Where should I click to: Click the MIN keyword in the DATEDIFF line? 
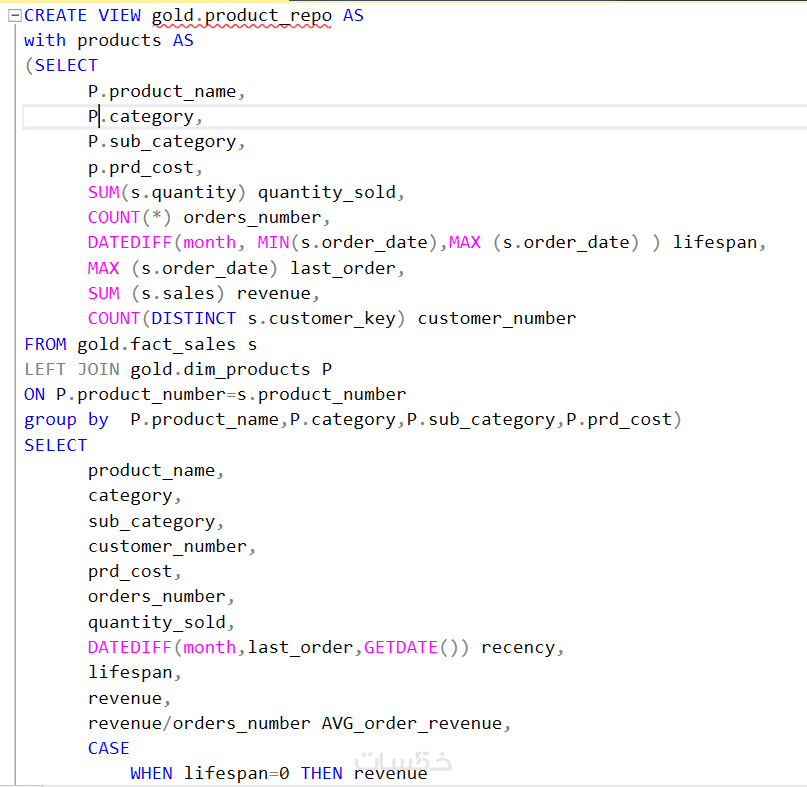tap(274, 242)
